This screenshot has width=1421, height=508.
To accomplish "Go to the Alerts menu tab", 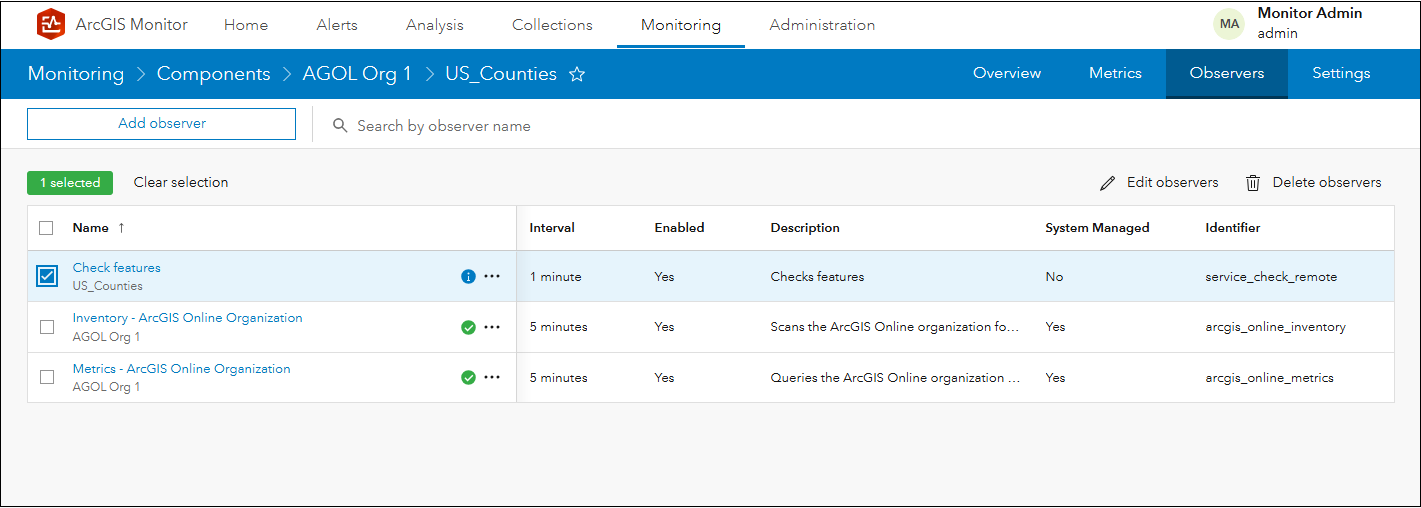I will 337,25.
